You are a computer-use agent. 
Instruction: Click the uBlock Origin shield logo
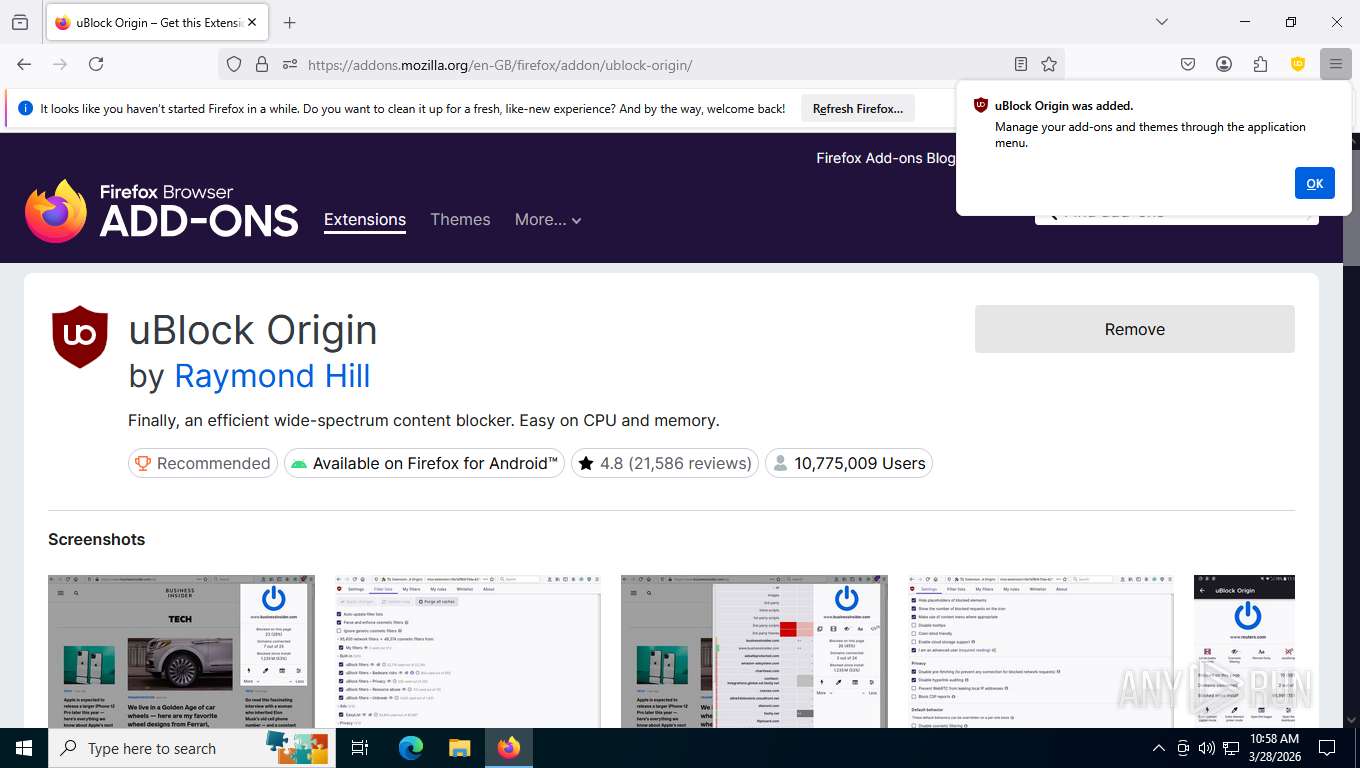click(80, 337)
